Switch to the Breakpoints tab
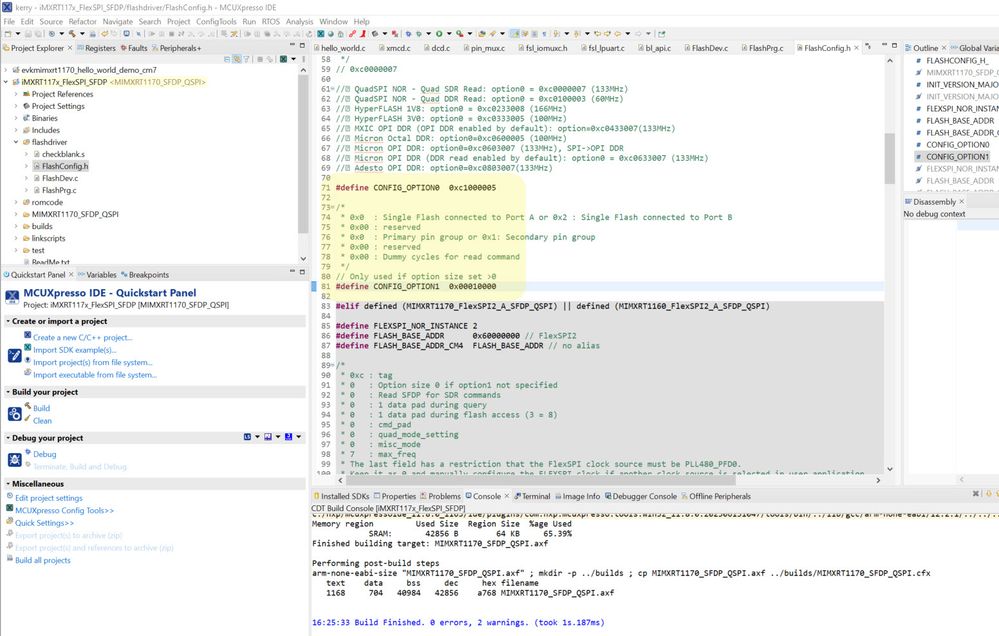The width and height of the screenshot is (999, 636). coord(145,275)
